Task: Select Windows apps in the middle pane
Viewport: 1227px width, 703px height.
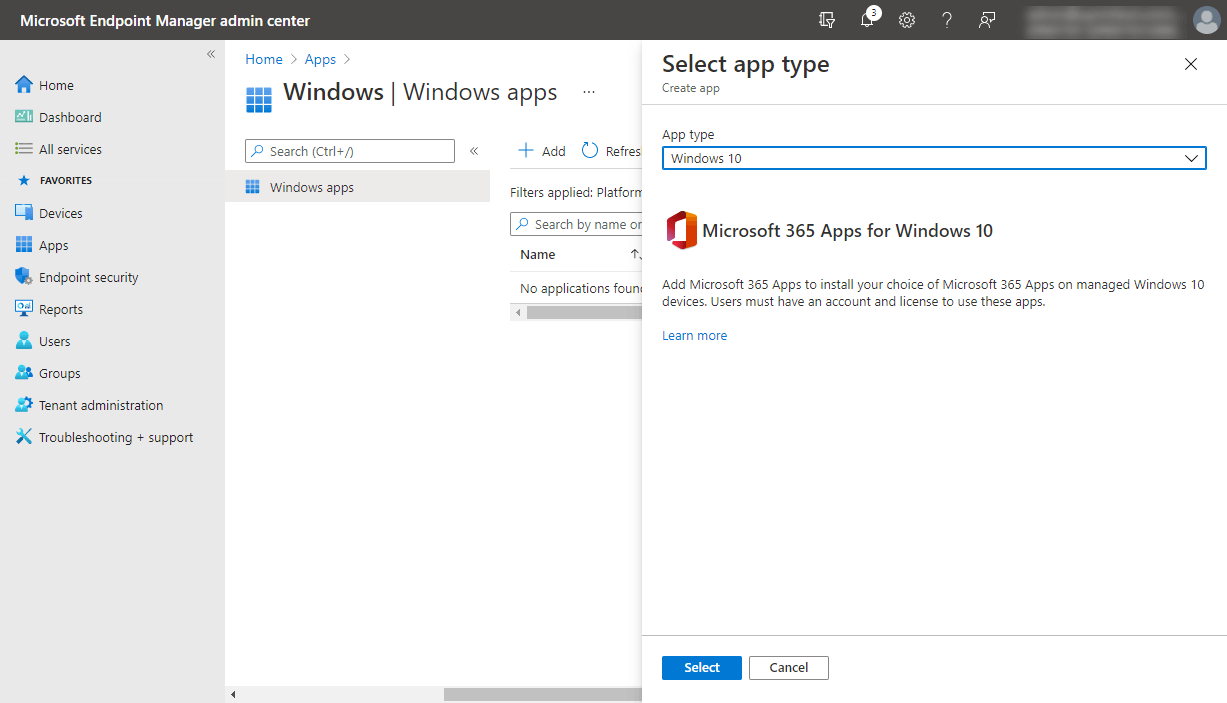Action: point(313,187)
